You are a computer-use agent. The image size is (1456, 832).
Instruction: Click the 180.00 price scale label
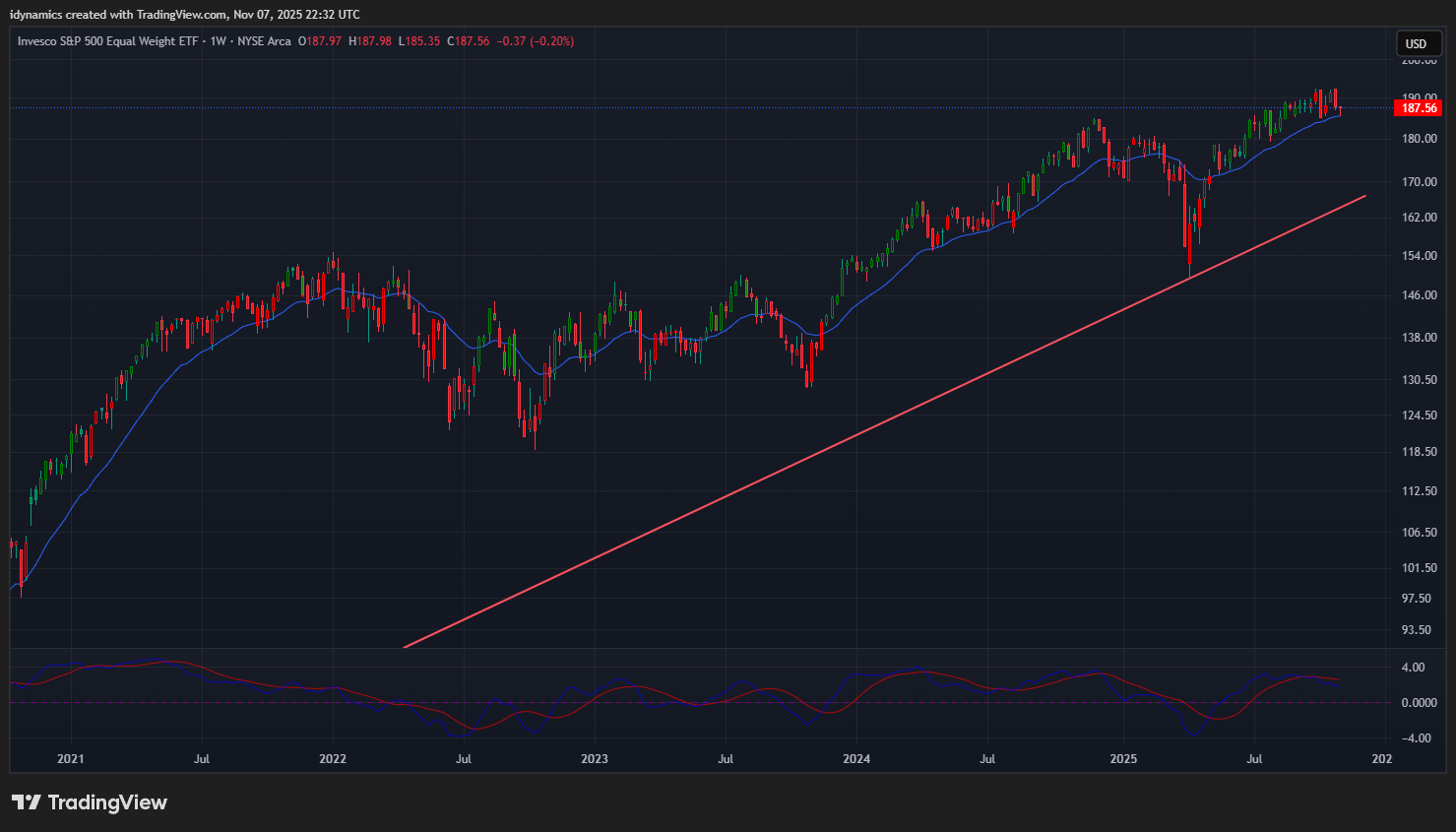pyautogui.click(x=1419, y=139)
